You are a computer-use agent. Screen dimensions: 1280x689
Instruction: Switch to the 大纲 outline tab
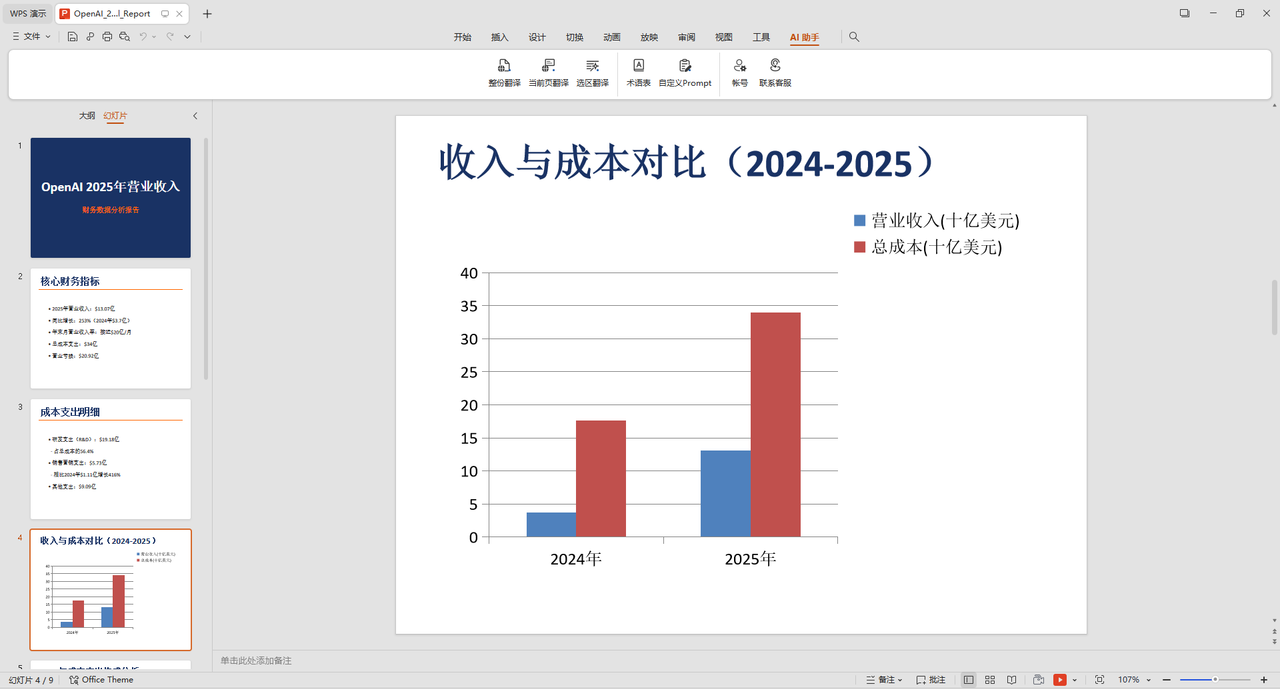(x=87, y=116)
